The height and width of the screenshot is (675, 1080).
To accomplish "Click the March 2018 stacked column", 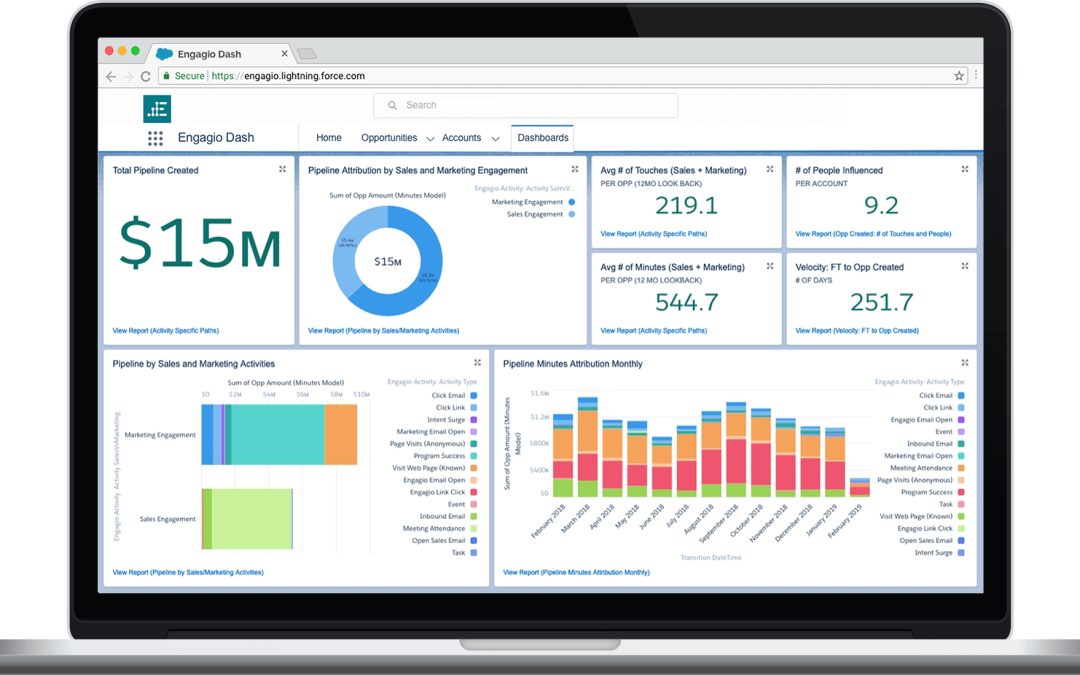I will (x=588, y=447).
